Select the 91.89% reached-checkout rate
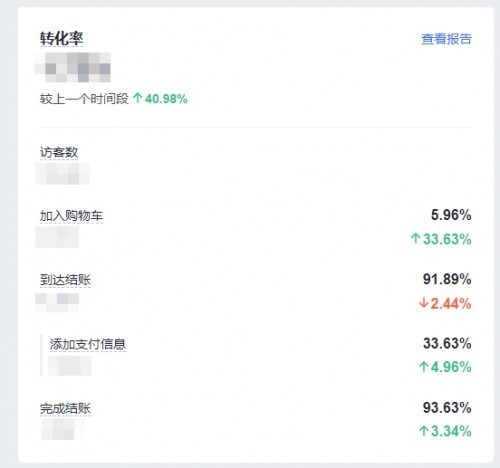The height and width of the screenshot is (468, 500). click(447, 279)
